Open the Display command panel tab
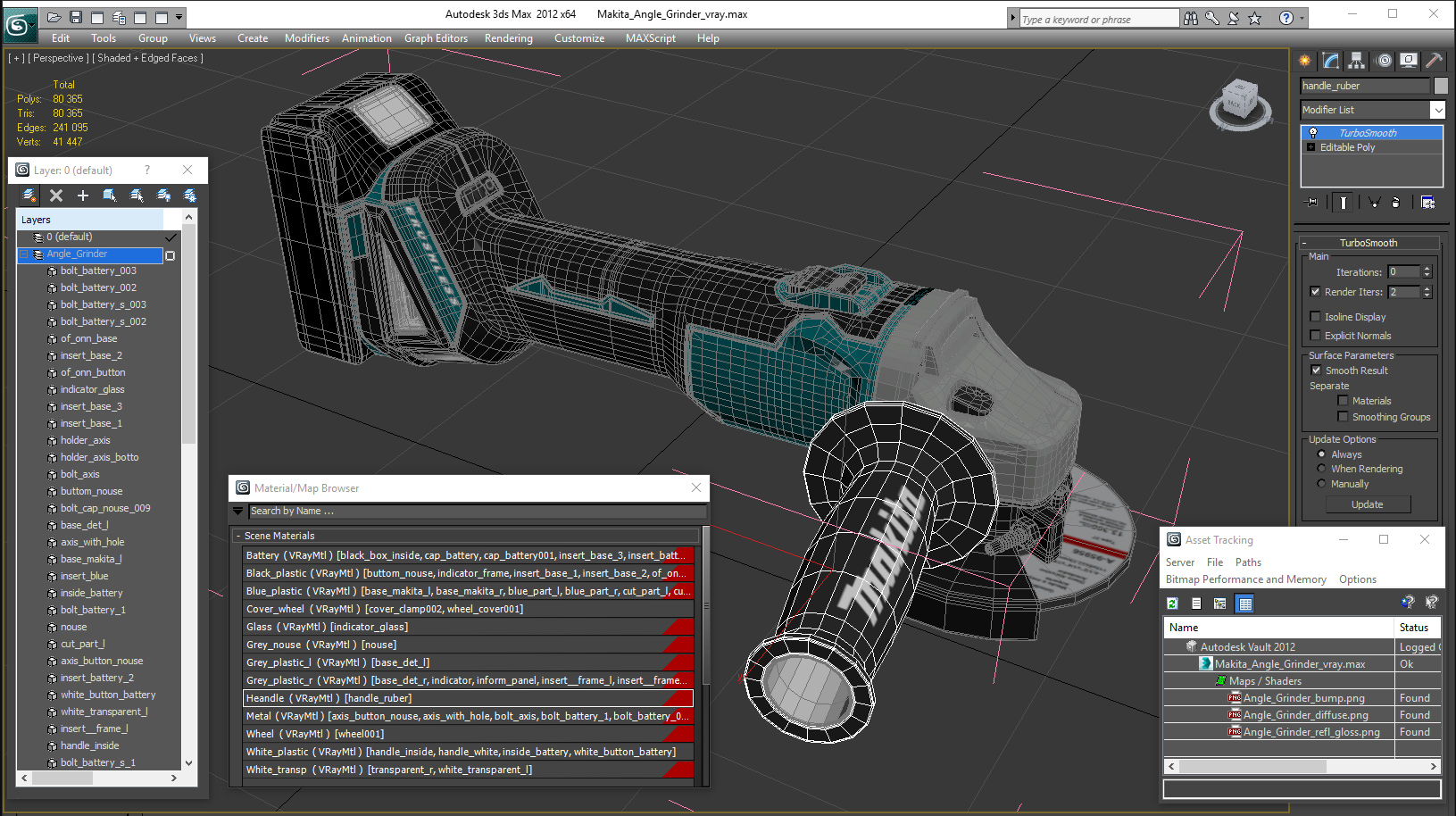This screenshot has height=816, width=1456. point(1409,61)
